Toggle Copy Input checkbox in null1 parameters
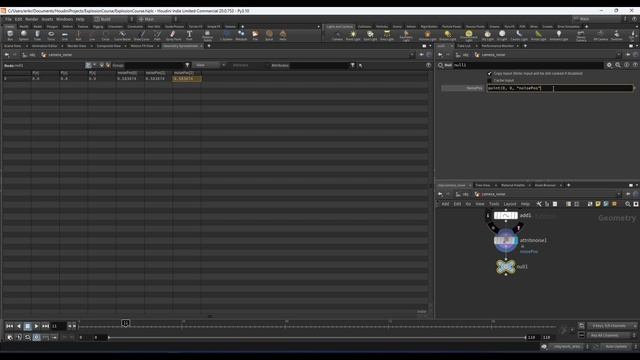 tap(489, 73)
